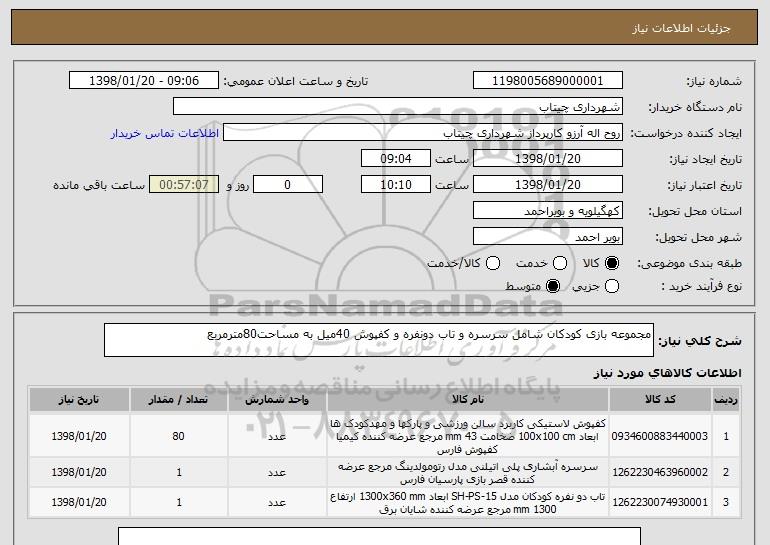
Task: Click buyer organization field شهرداری چیتاب
Action: [x=398, y=107]
